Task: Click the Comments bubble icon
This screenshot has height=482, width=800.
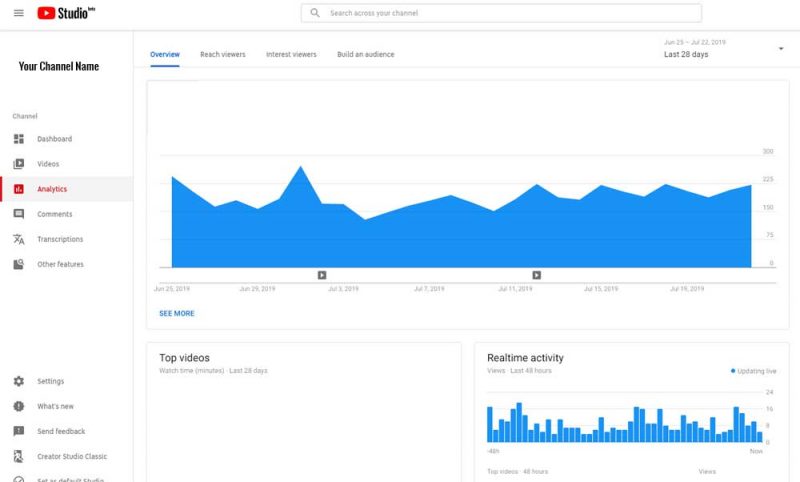Action: pos(19,214)
